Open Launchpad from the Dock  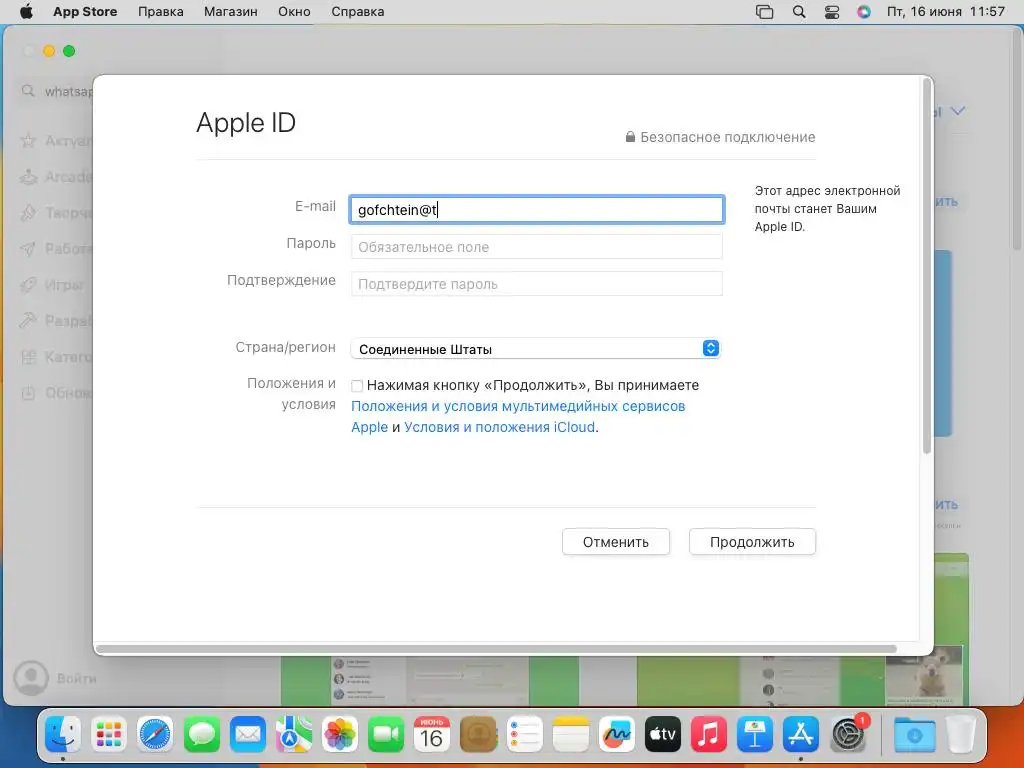[x=109, y=735]
